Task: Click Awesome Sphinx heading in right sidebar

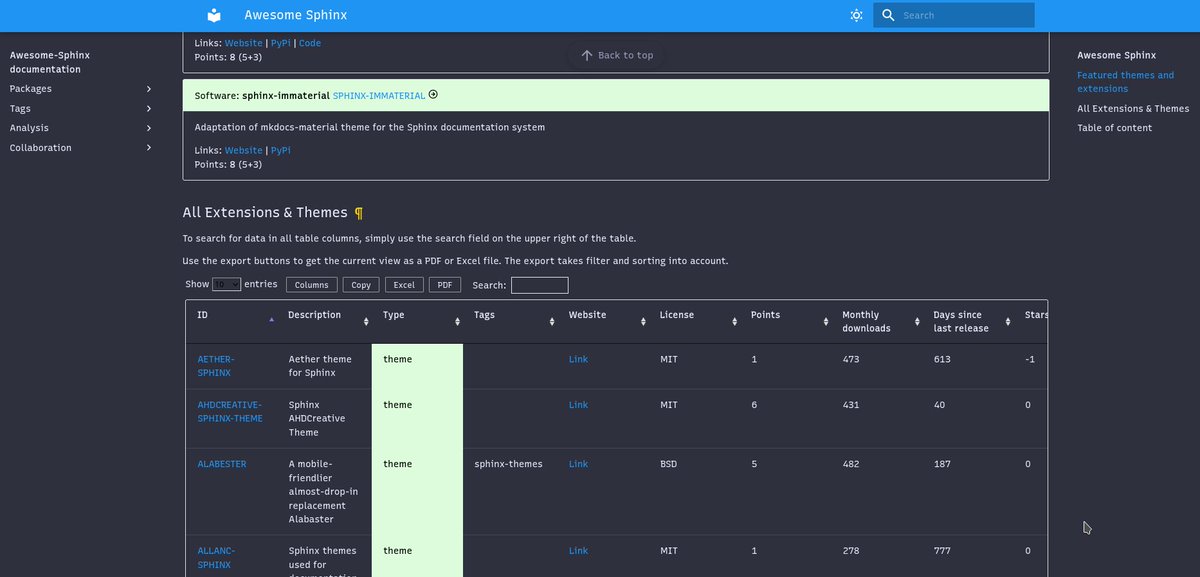Action: [x=1116, y=55]
